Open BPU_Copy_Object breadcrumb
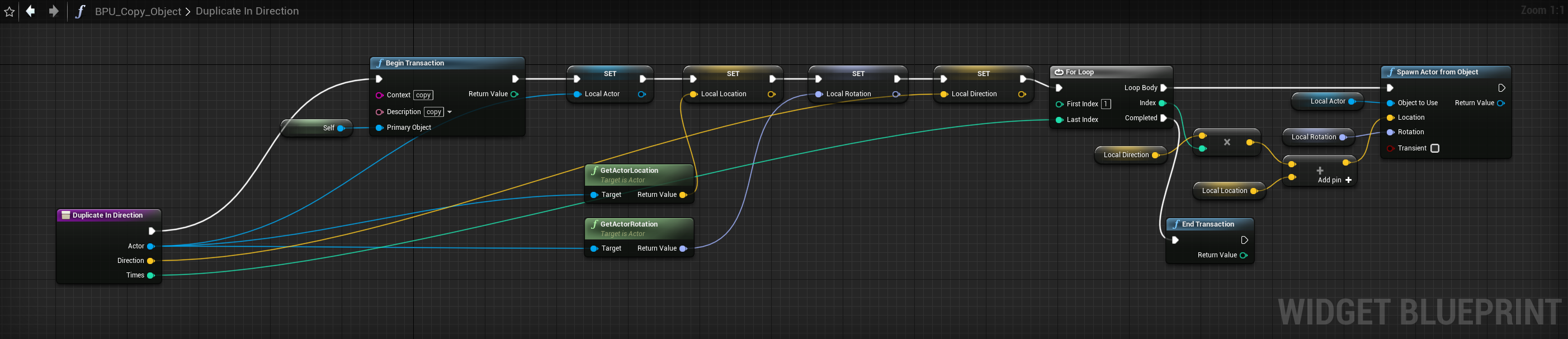 (x=138, y=11)
